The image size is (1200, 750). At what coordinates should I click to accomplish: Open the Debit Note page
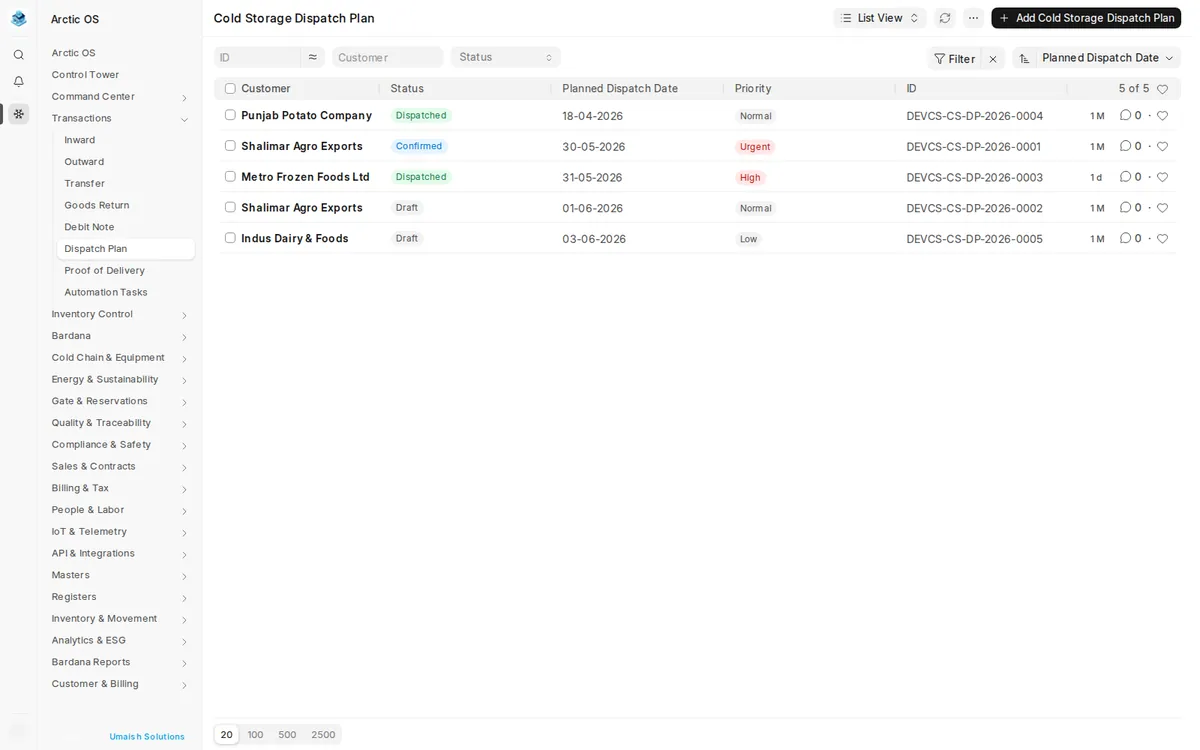89,227
